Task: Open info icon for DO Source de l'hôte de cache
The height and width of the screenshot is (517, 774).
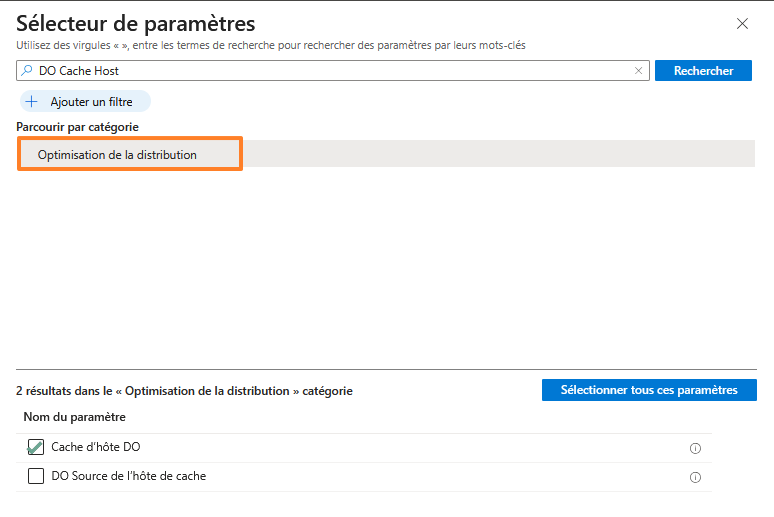Action: pyautogui.click(x=695, y=477)
